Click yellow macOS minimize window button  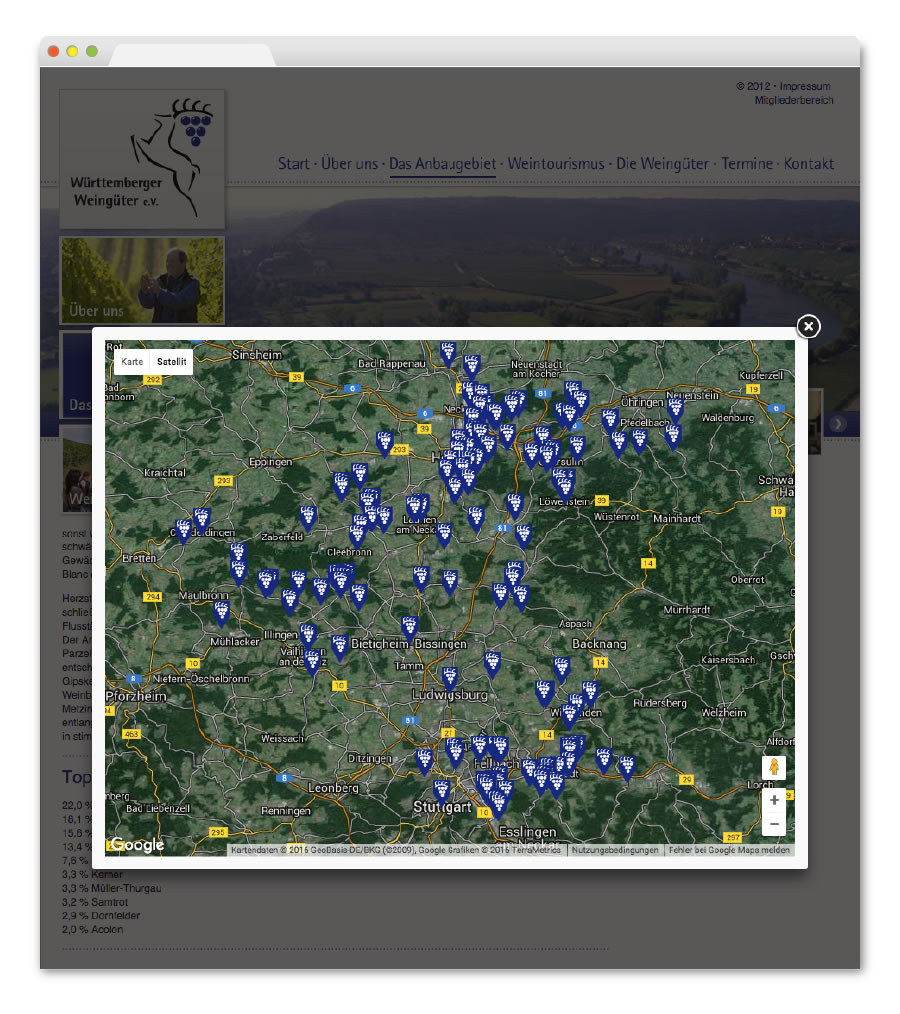tap(73, 51)
